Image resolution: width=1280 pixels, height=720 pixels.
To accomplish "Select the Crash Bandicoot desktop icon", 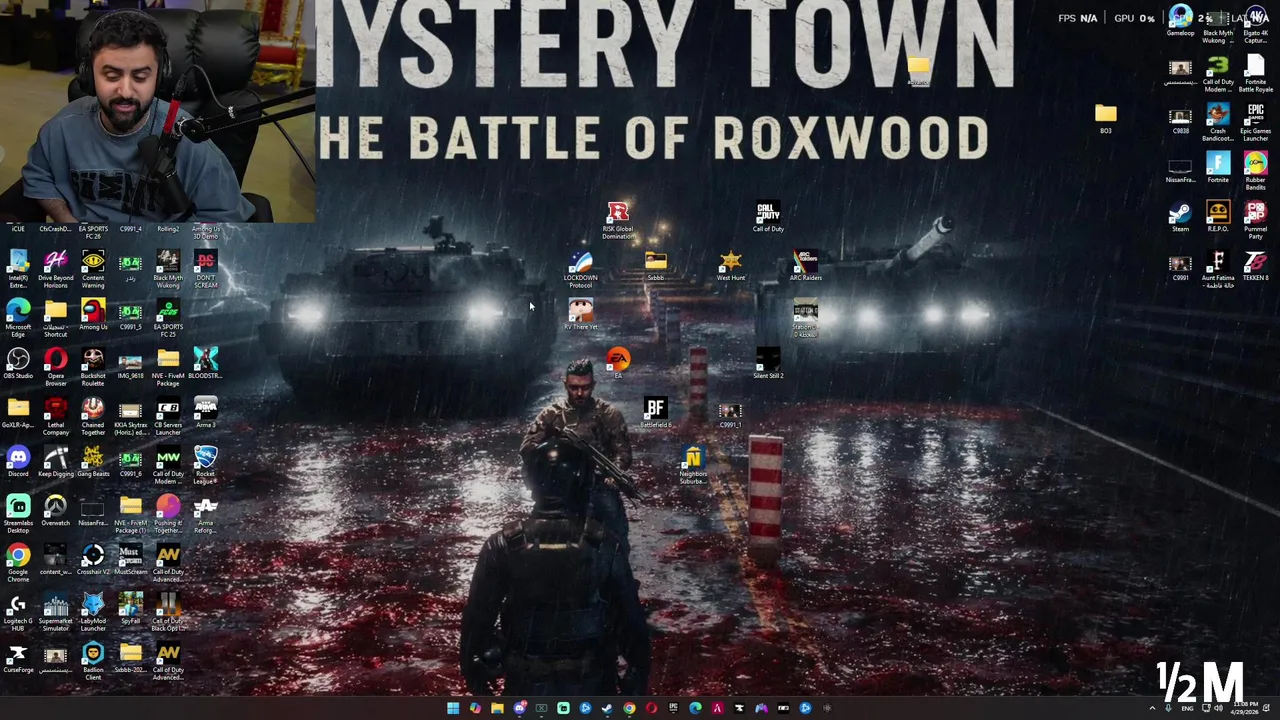I will [x=1217, y=123].
